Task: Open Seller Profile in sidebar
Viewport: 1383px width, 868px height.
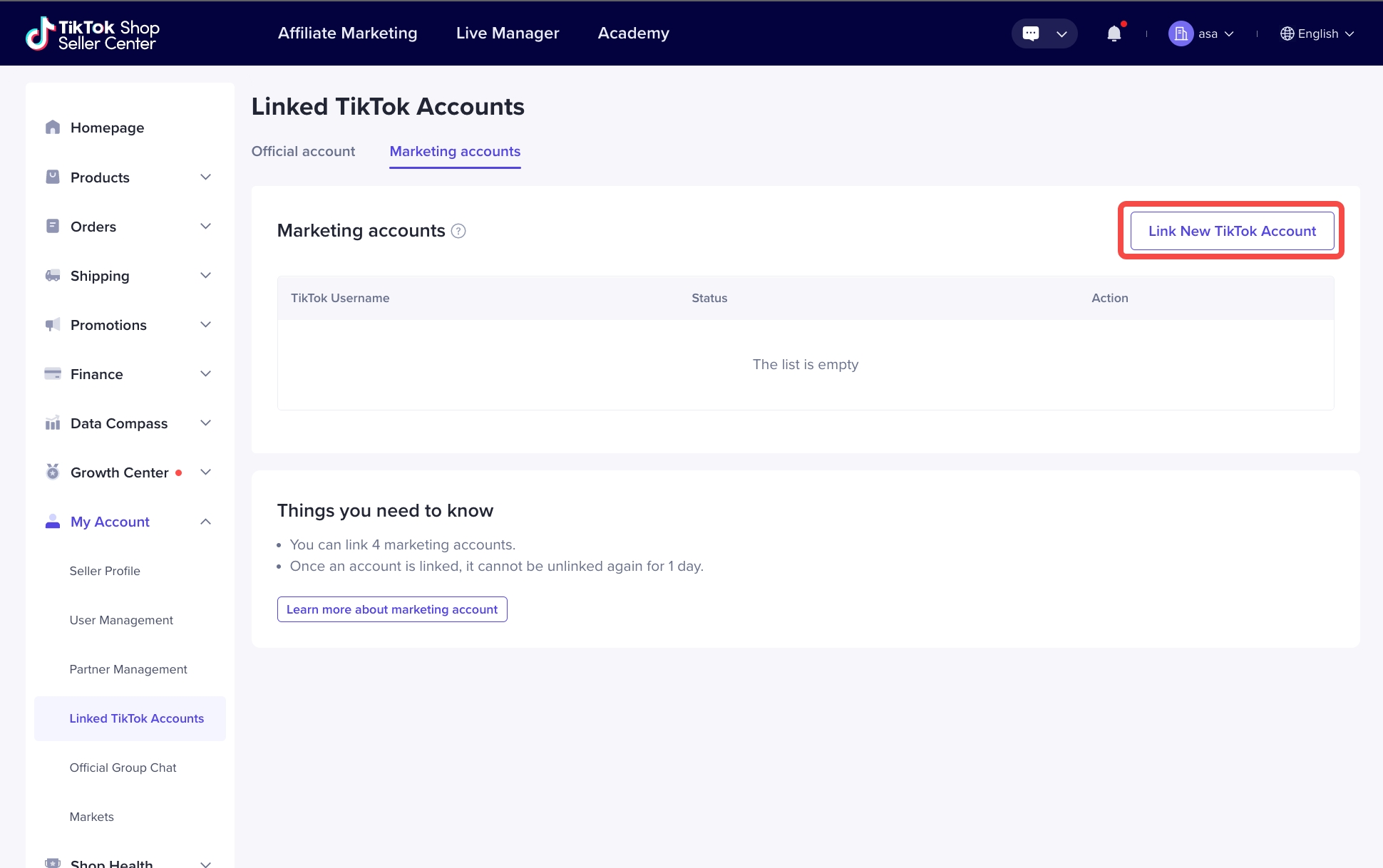Action: [105, 571]
